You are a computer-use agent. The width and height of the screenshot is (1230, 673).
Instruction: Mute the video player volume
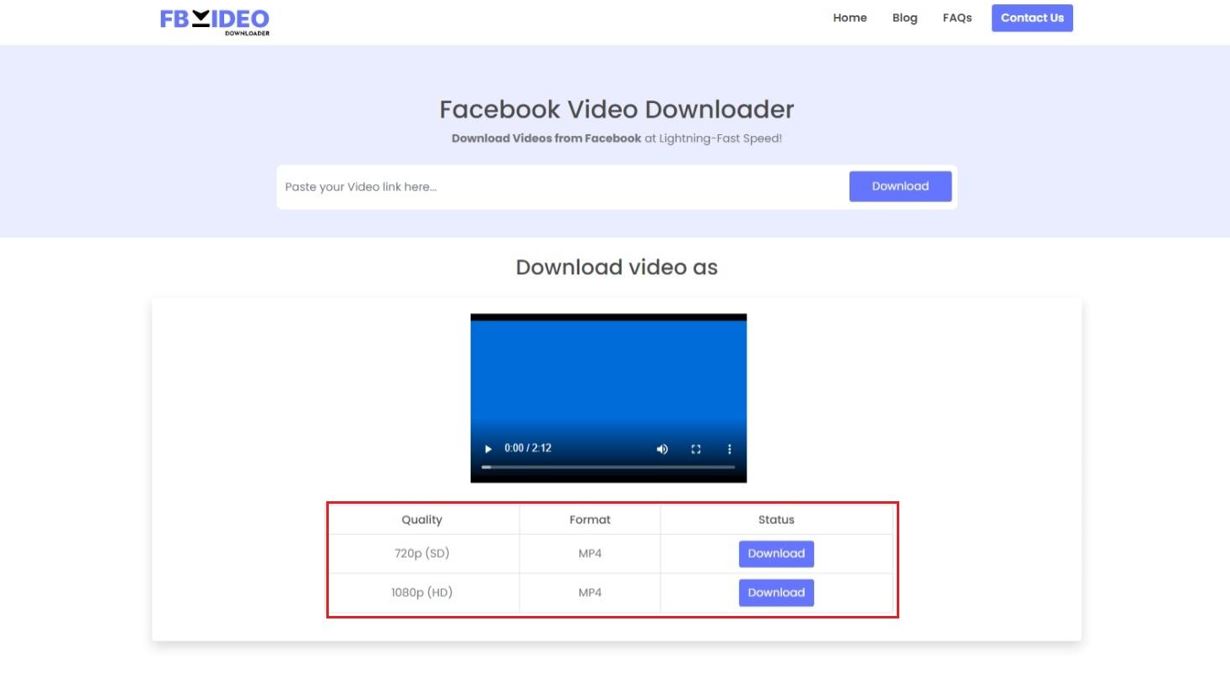(x=661, y=449)
